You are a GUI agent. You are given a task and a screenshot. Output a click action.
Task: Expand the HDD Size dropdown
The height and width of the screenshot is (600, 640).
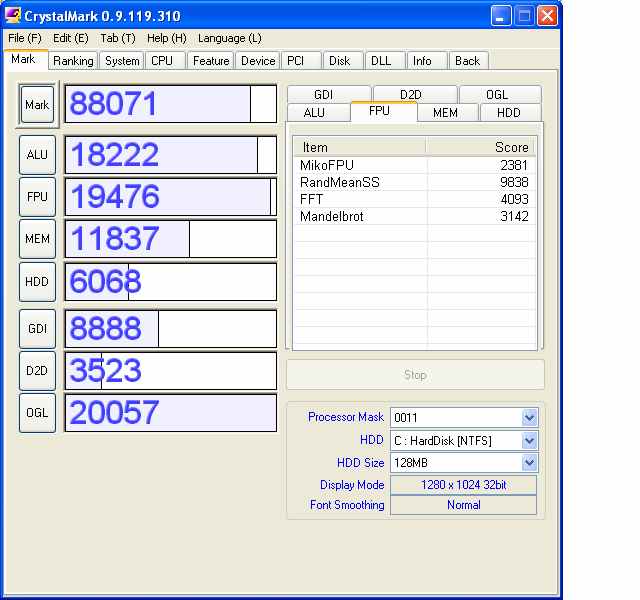coord(529,463)
